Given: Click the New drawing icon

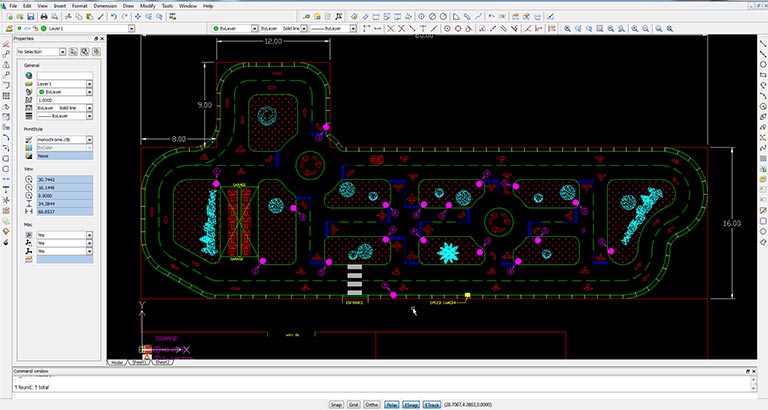Looking at the screenshot, I should point(9,17).
